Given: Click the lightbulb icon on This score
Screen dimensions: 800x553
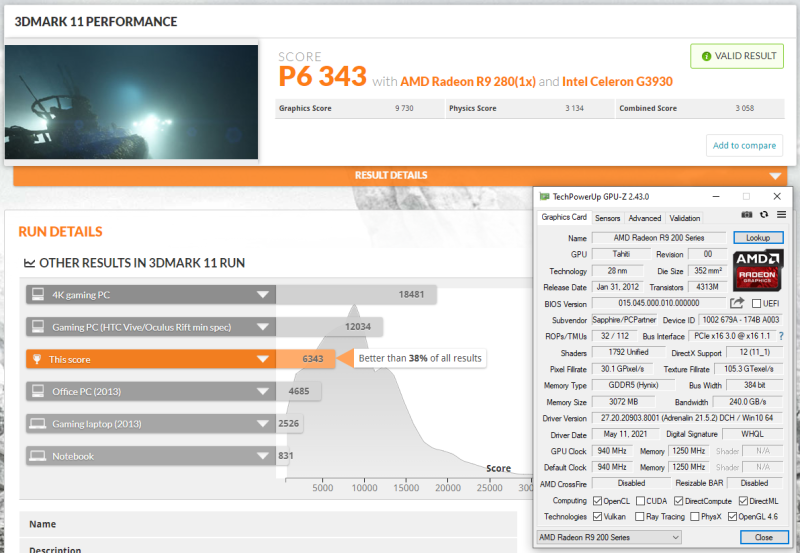Looking at the screenshot, I should click(37, 359).
